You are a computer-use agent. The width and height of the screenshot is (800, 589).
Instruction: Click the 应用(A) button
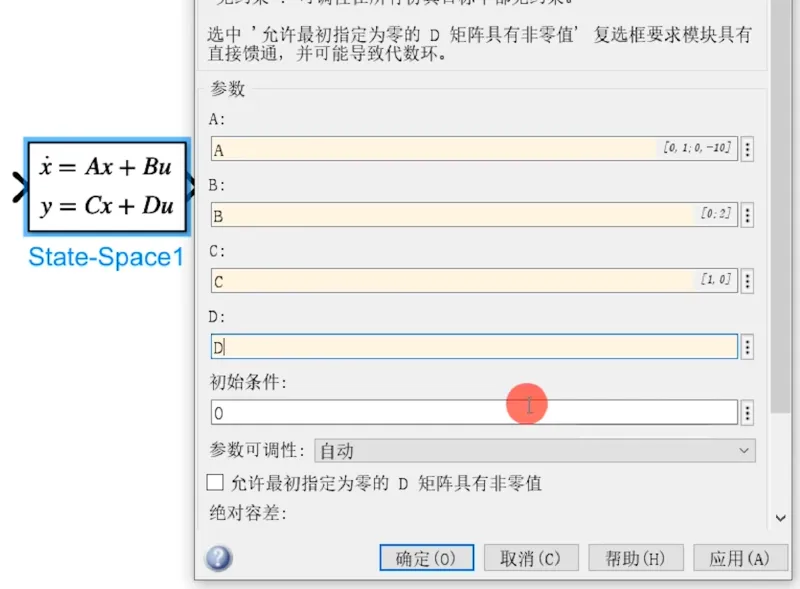[740, 557]
